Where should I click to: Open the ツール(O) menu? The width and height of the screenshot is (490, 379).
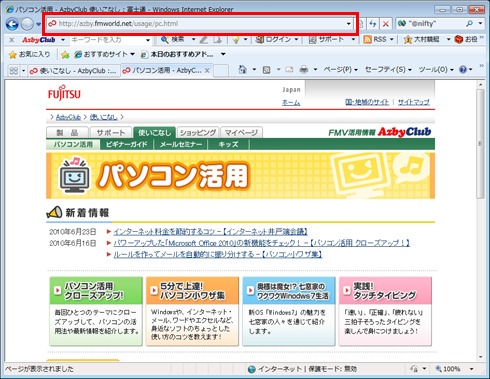(436, 69)
